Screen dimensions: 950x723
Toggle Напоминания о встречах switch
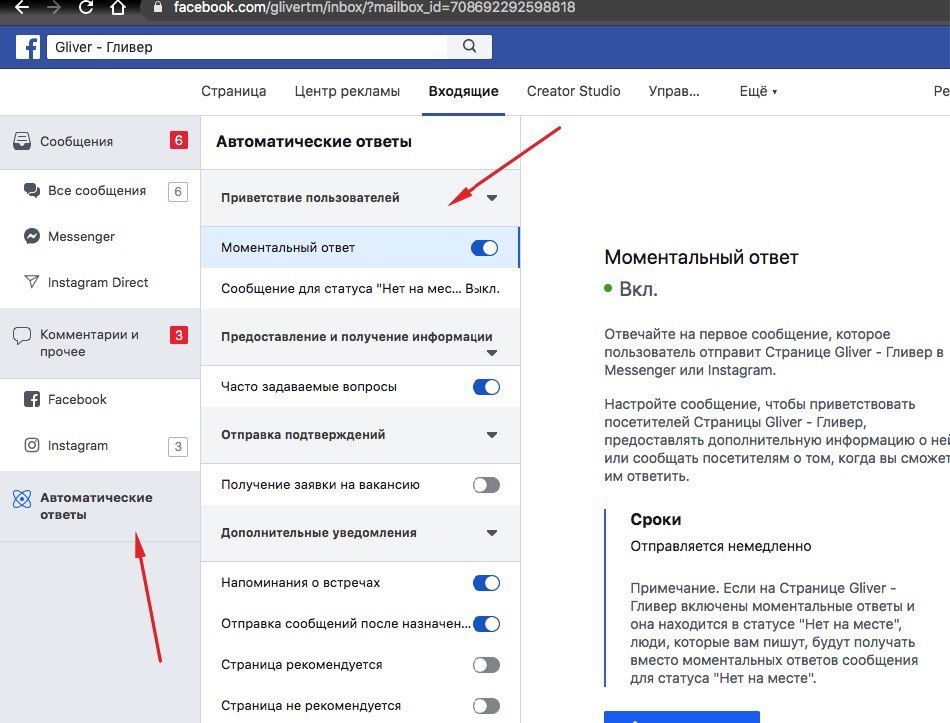pyautogui.click(x=487, y=583)
